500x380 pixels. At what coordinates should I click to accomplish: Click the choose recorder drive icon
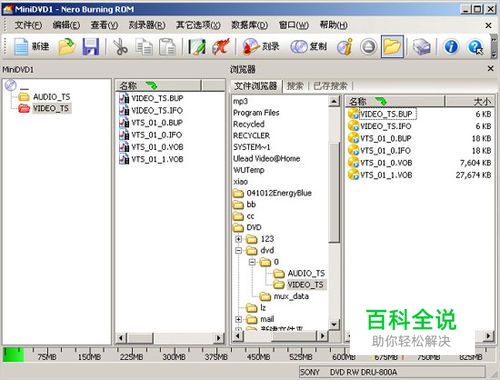421,46
